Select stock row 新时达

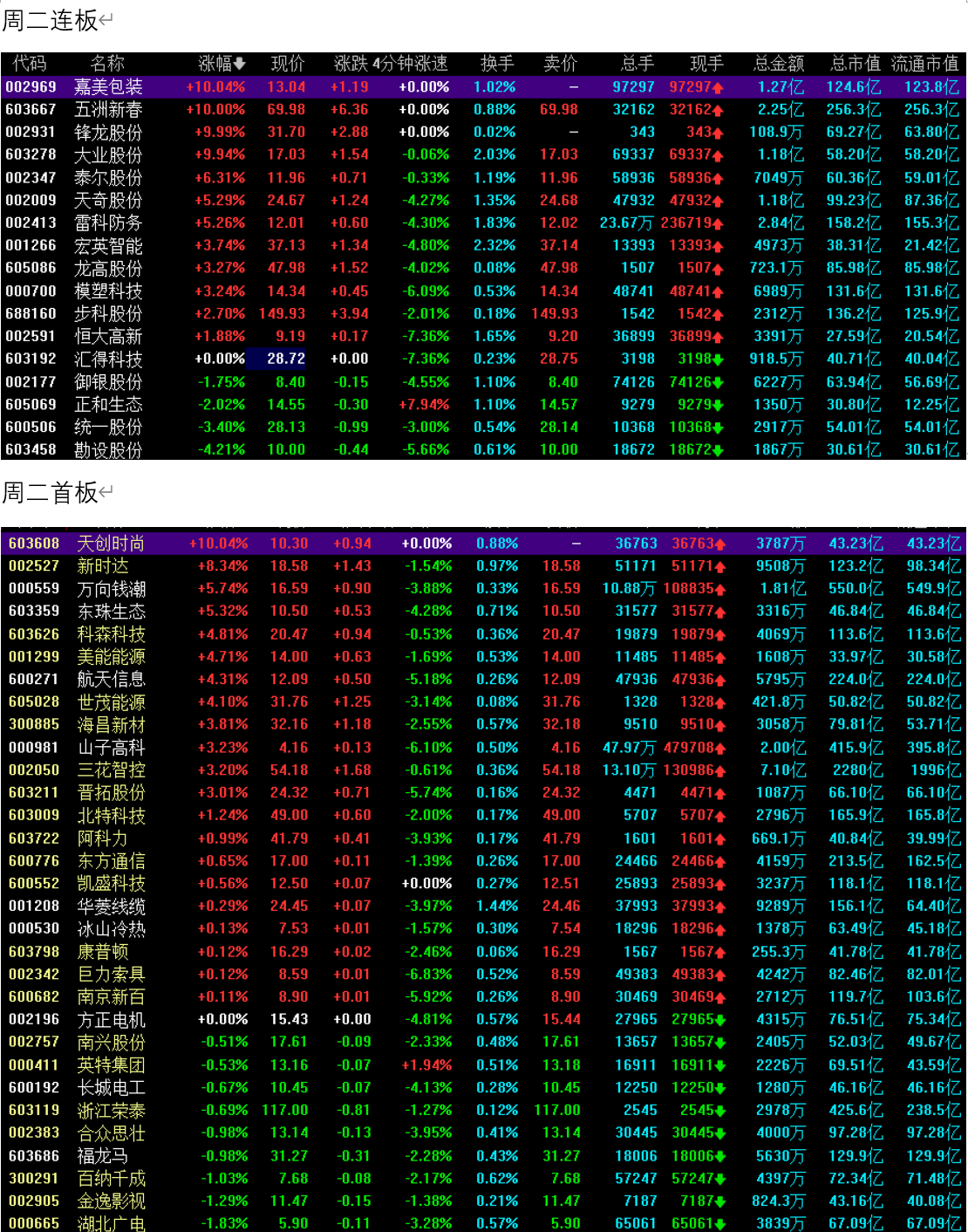tap(483, 566)
